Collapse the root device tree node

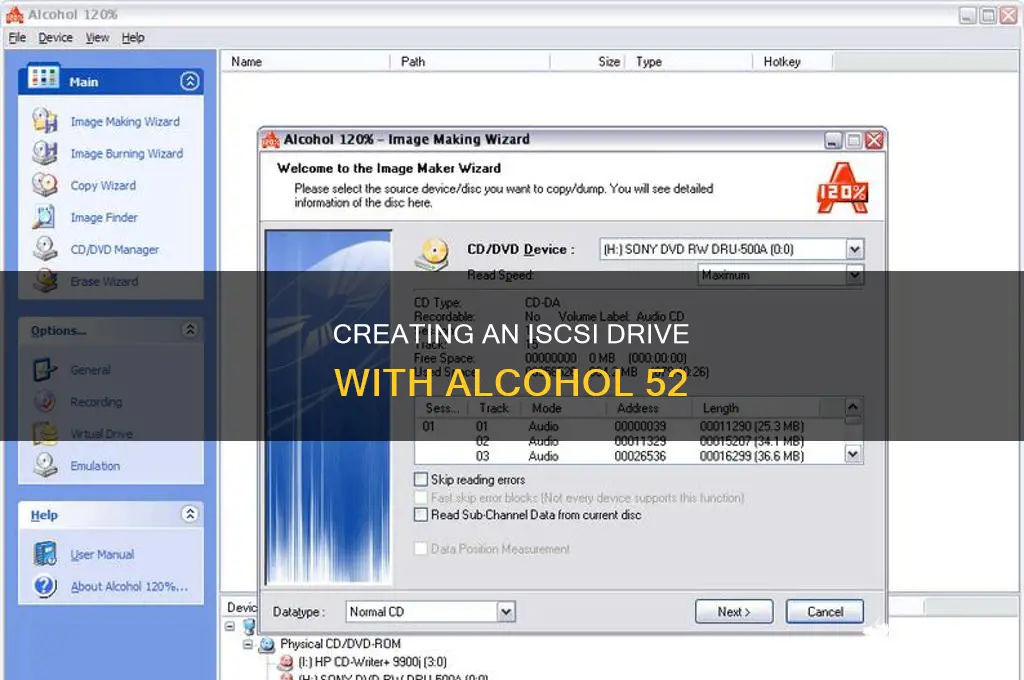(x=230, y=626)
